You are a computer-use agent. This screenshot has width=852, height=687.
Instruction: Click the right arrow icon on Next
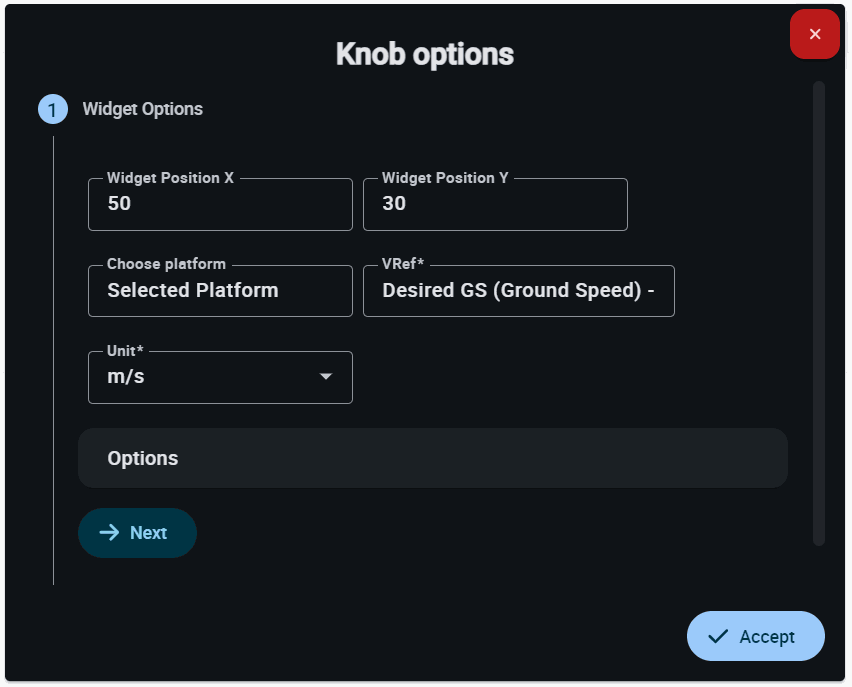click(110, 533)
